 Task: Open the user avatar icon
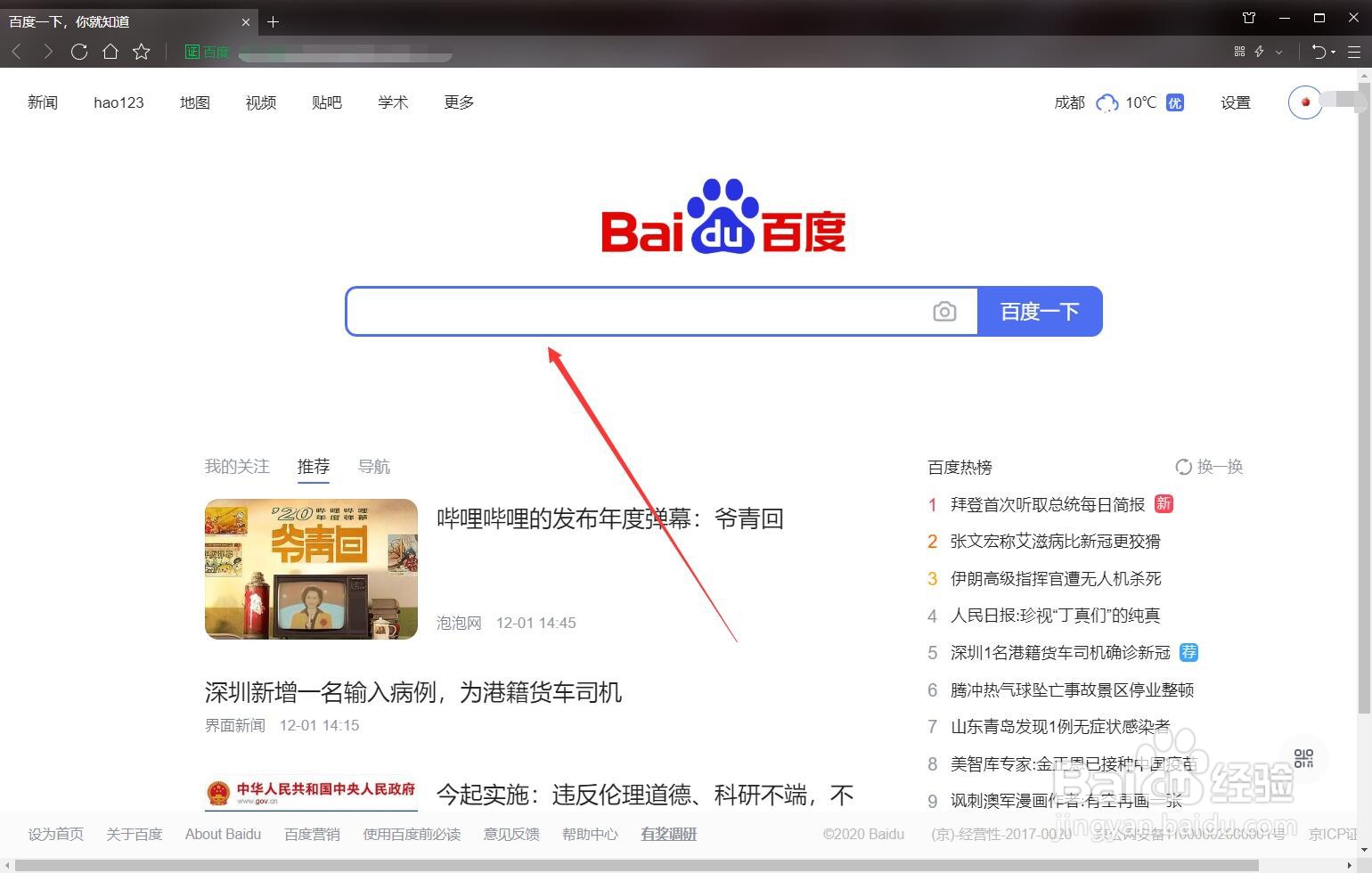1305,102
